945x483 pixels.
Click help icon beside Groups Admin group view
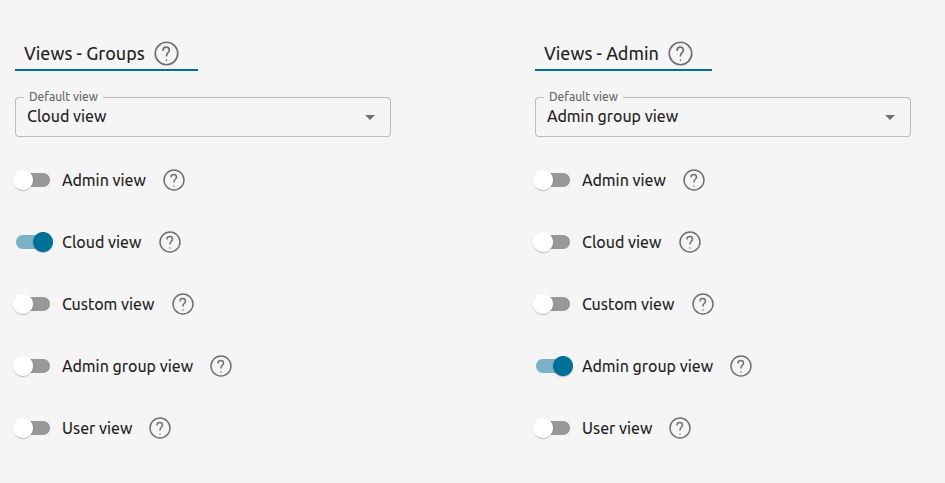221,366
